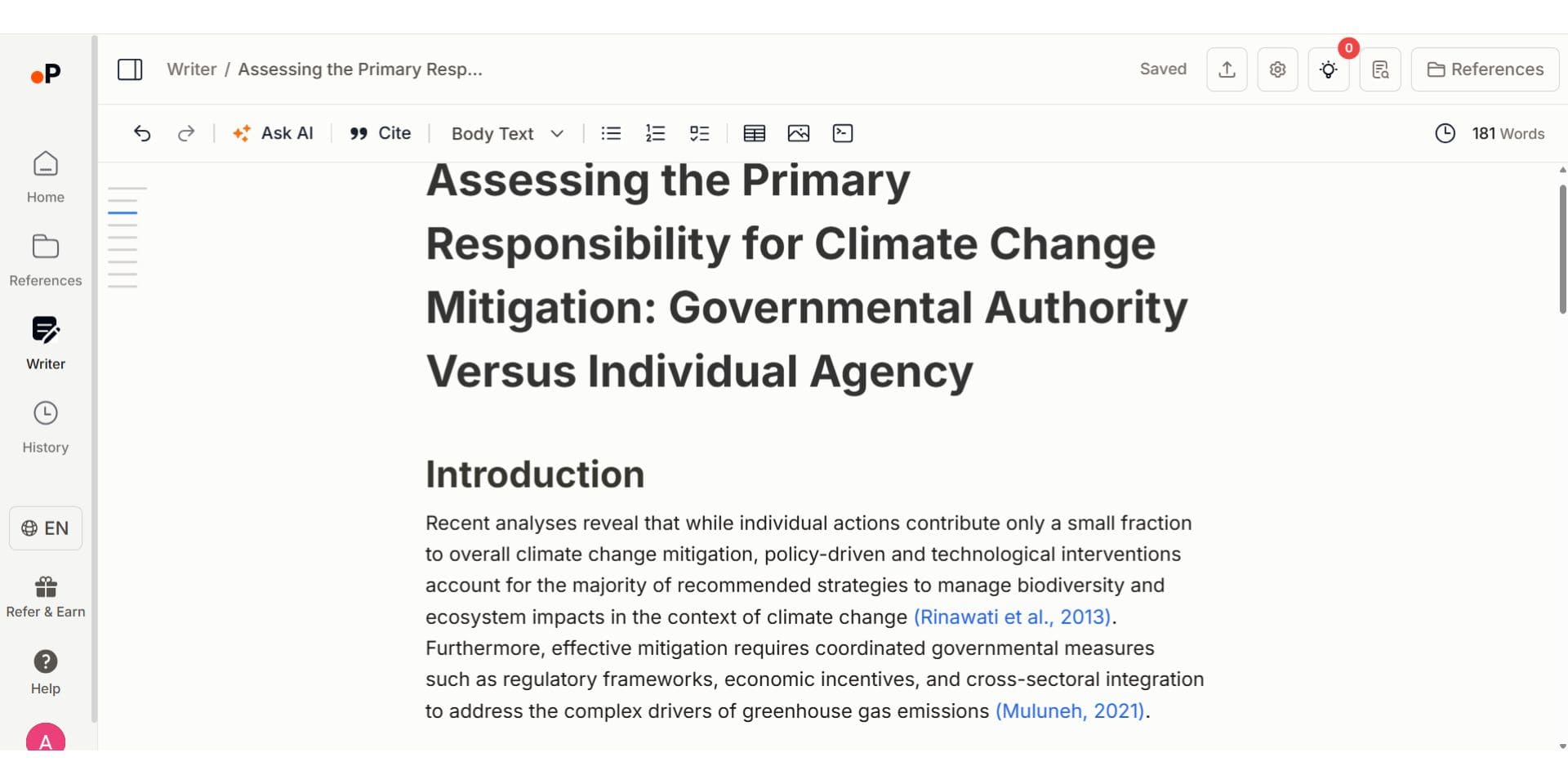The height and width of the screenshot is (784, 1568).
Task: Insert a table into document
Action: [x=754, y=133]
